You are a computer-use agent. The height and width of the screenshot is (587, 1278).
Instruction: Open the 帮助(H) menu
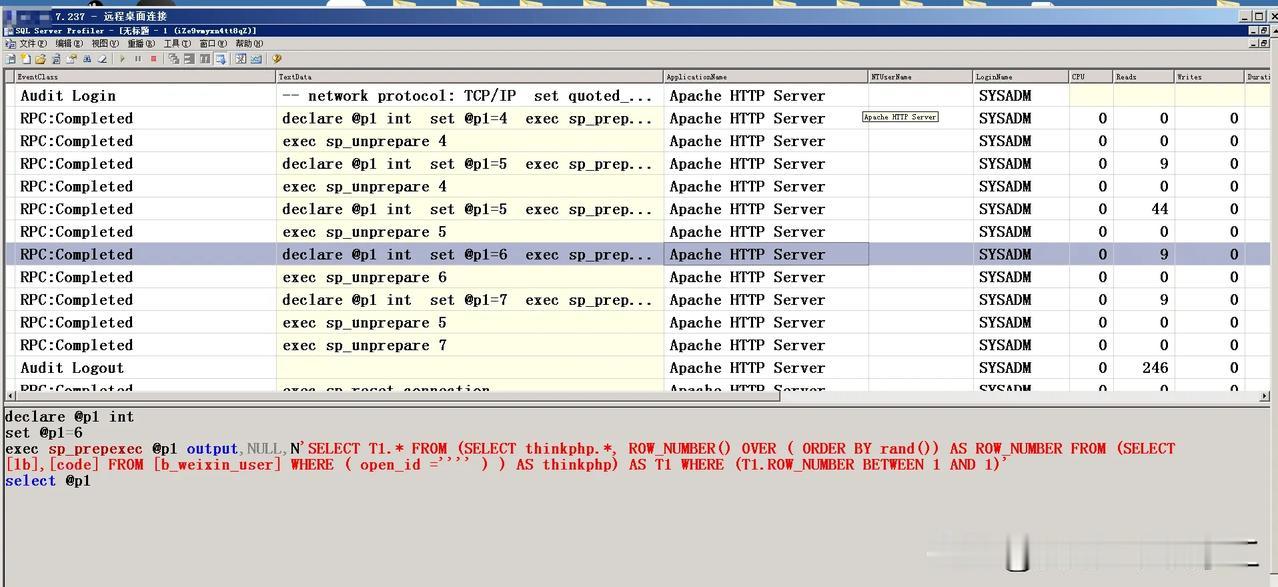[249, 44]
